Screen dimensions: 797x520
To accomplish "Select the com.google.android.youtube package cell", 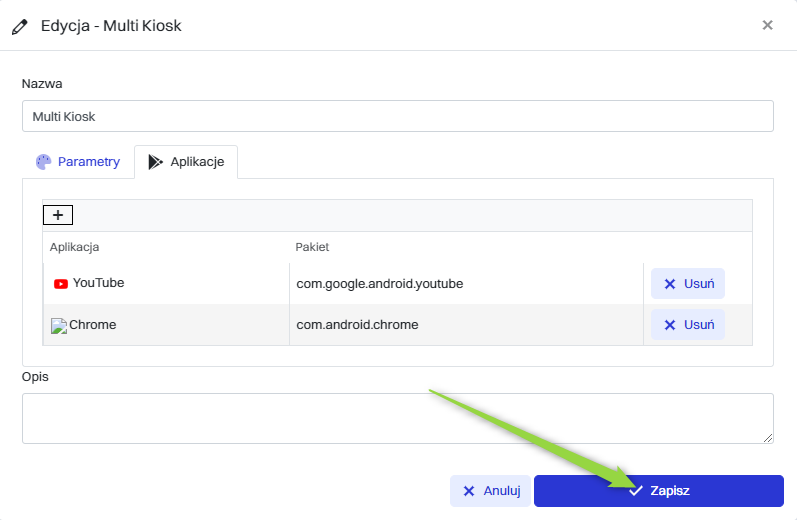I will 380,284.
